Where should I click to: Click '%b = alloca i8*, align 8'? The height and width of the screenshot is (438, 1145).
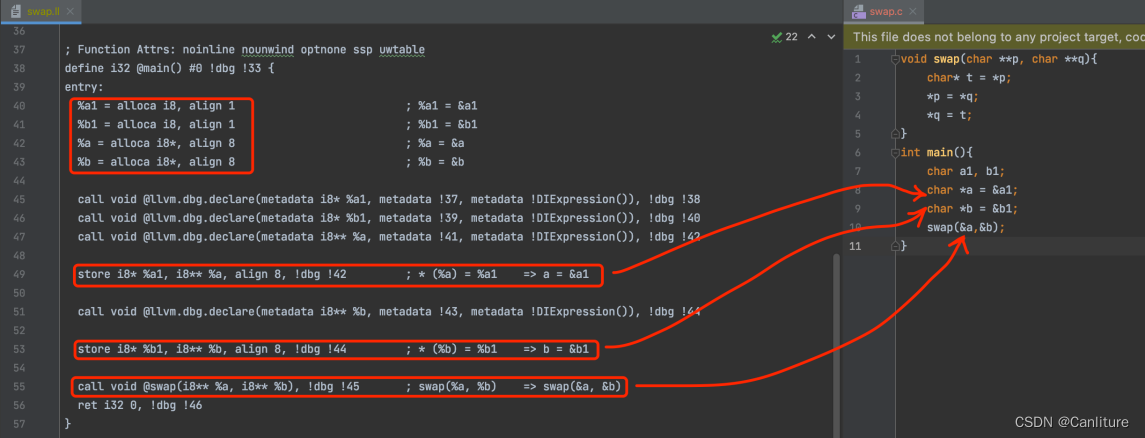156,162
